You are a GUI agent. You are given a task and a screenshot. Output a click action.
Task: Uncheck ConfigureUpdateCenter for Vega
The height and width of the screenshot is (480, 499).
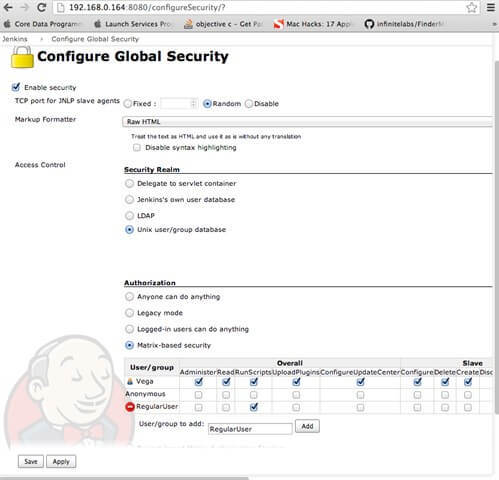click(360, 382)
